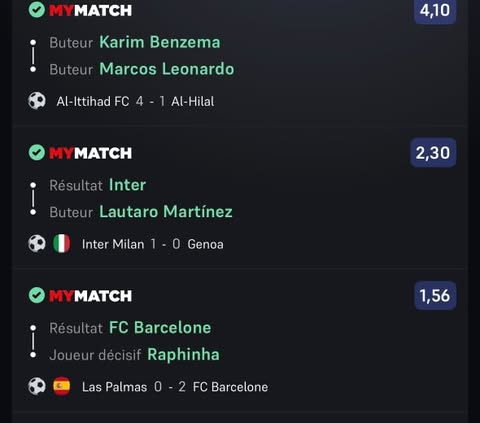
Task: Click the soccer ball icon beside Las Palmas
Action: pos(37,386)
